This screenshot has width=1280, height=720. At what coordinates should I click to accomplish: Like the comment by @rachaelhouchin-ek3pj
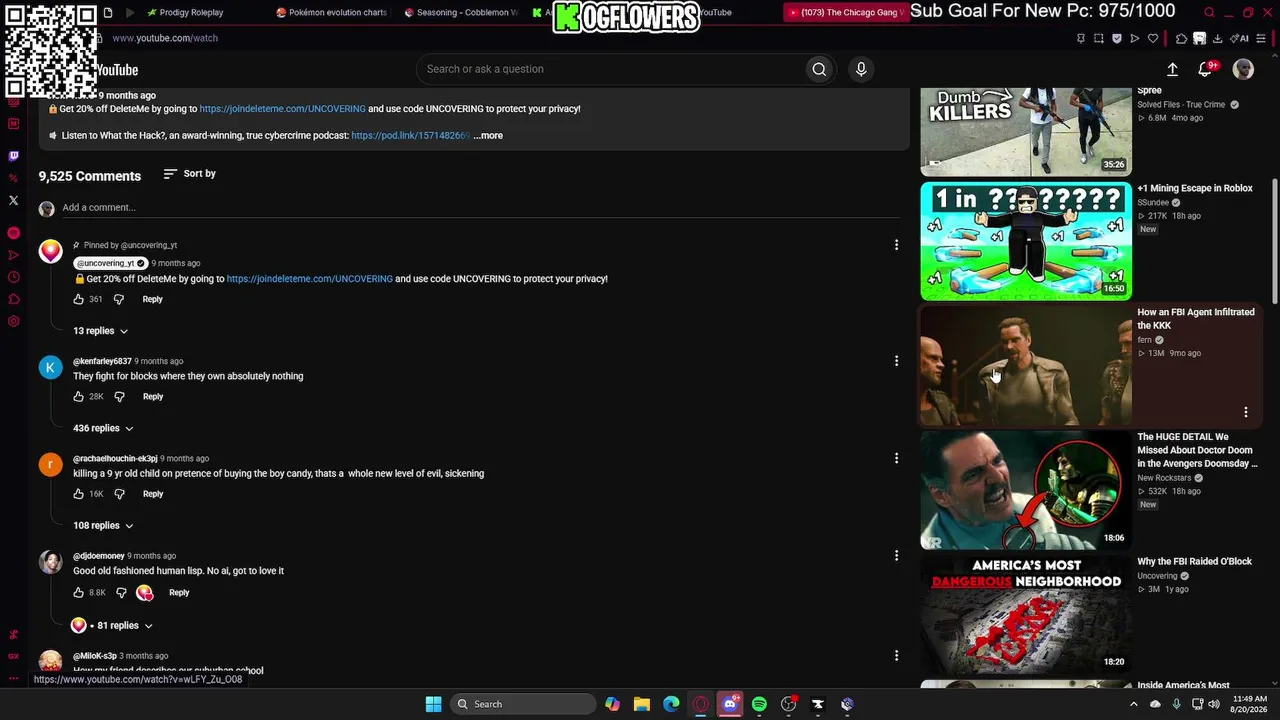[x=79, y=494]
